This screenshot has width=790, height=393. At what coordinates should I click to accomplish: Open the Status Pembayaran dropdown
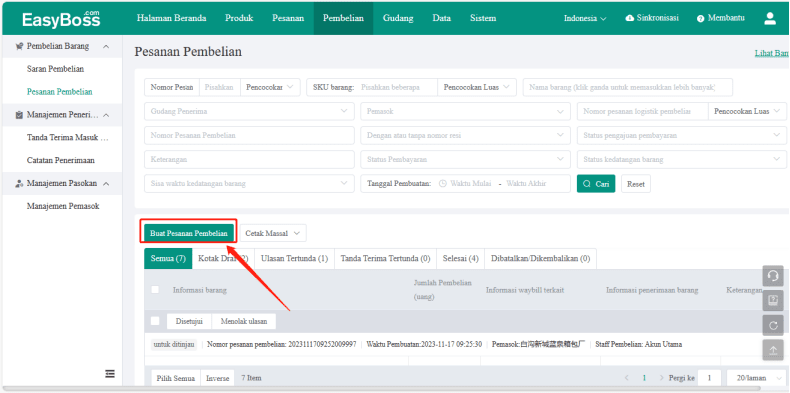pyautogui.click(x=466, y=160)
